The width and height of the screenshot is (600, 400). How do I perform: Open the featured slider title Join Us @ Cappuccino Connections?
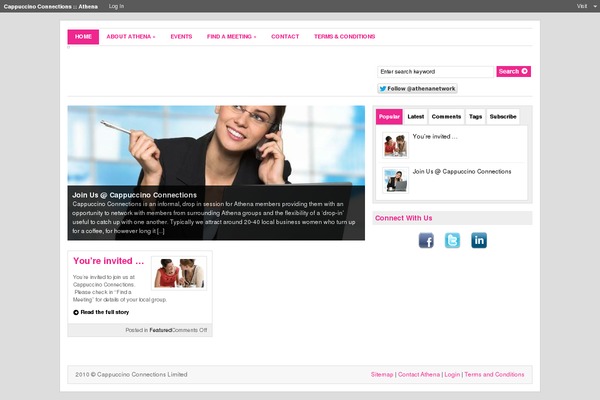[134, 195]
